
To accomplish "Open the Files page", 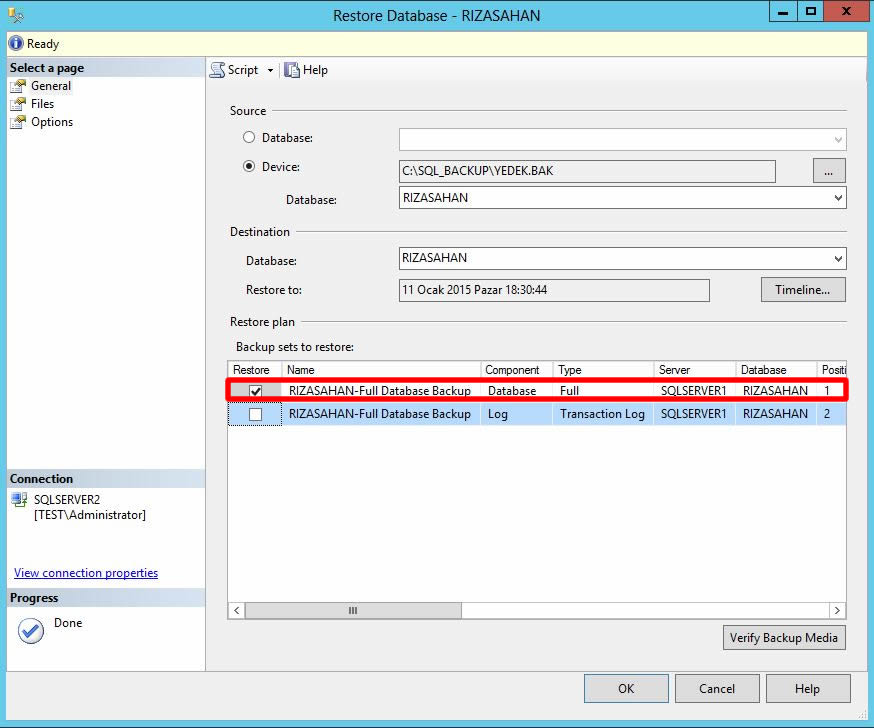I will [42, 104].
